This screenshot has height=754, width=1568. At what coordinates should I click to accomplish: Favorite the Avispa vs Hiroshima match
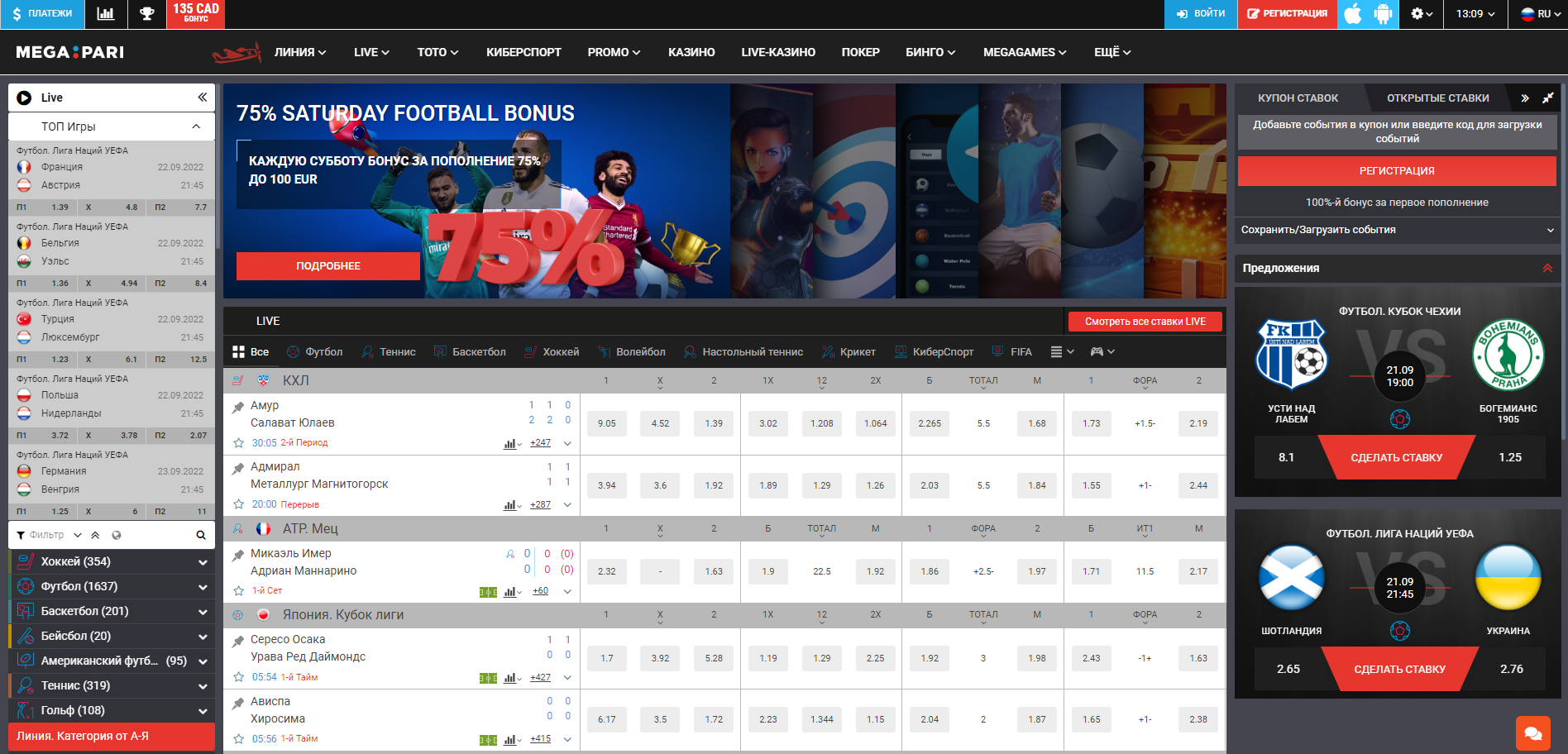[x=239, y=738]
